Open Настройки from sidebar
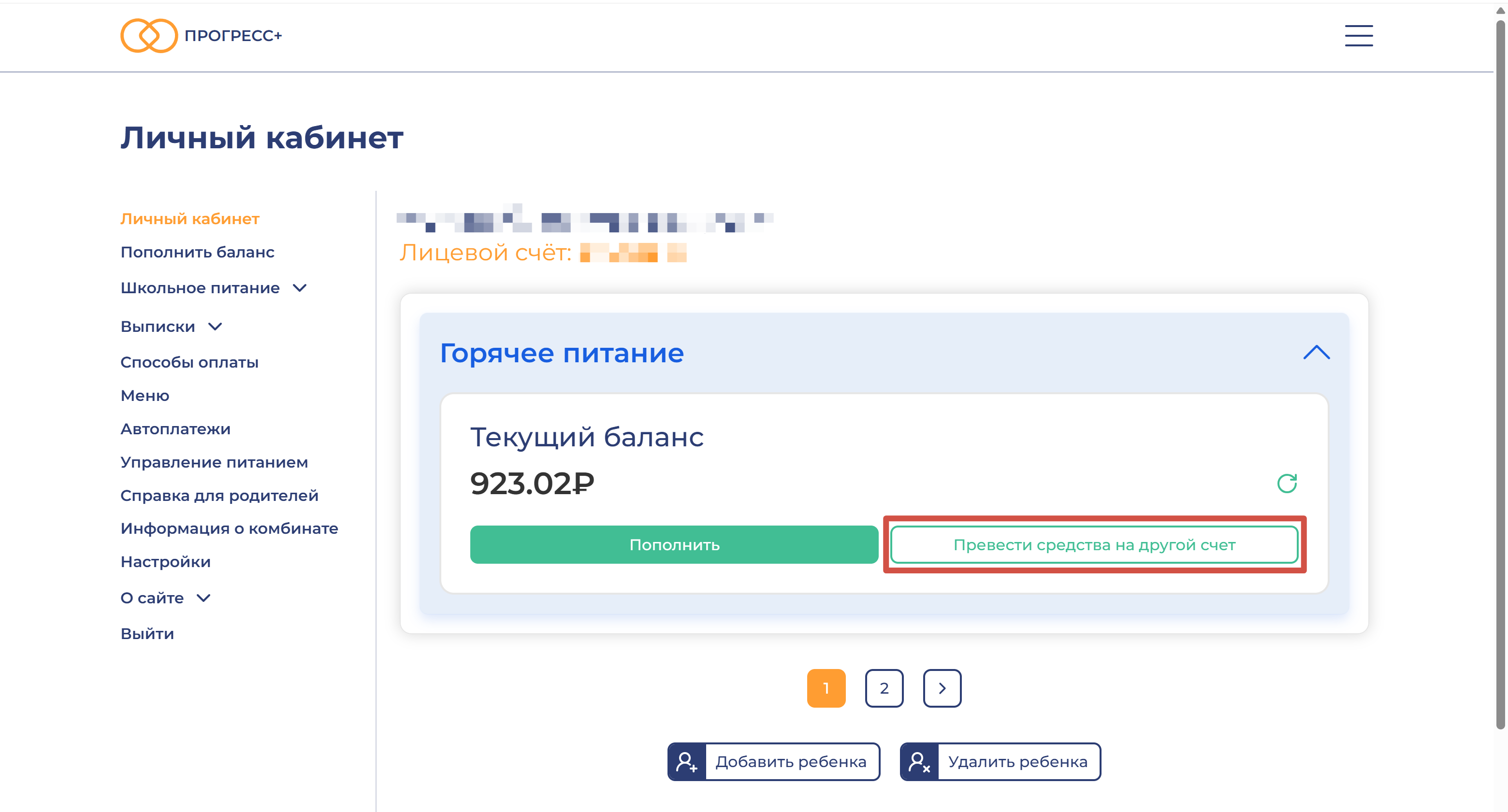Screen dimensions: 1508x812 pyautogui.click(x=165, y=562)
